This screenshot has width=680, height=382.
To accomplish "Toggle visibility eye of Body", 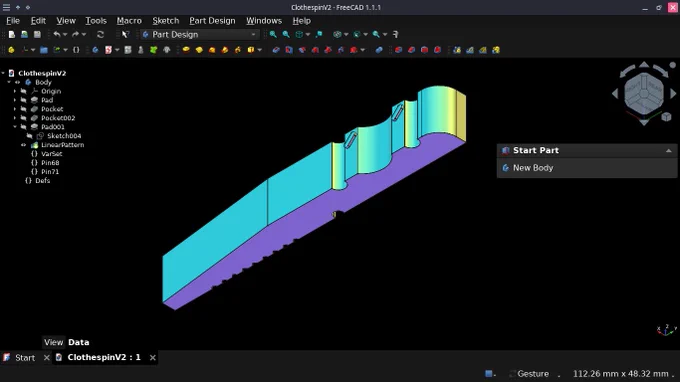I will pyautogui.click(x=18, y=82).
